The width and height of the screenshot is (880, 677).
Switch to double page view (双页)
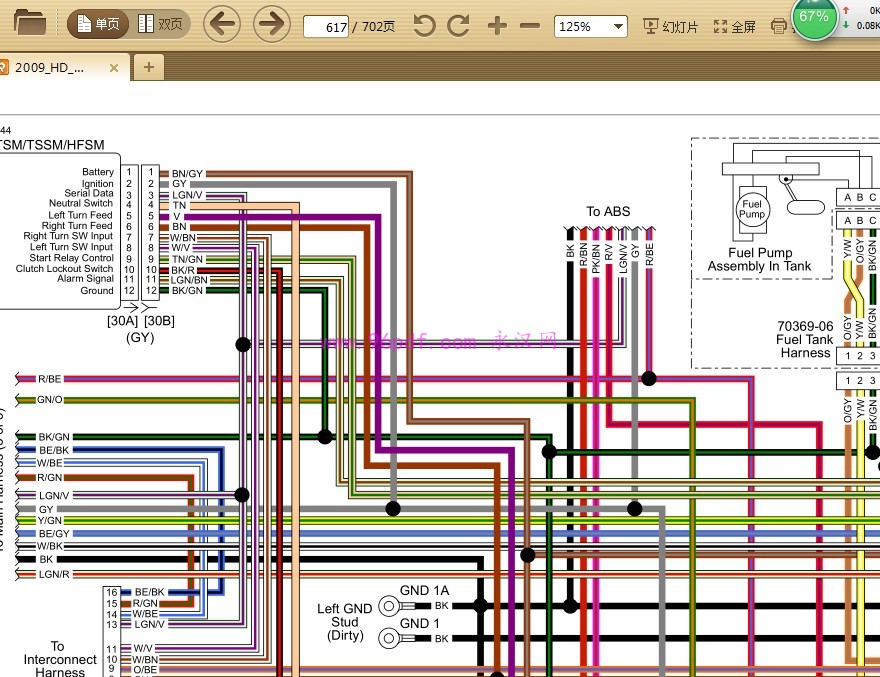(161, 24)
